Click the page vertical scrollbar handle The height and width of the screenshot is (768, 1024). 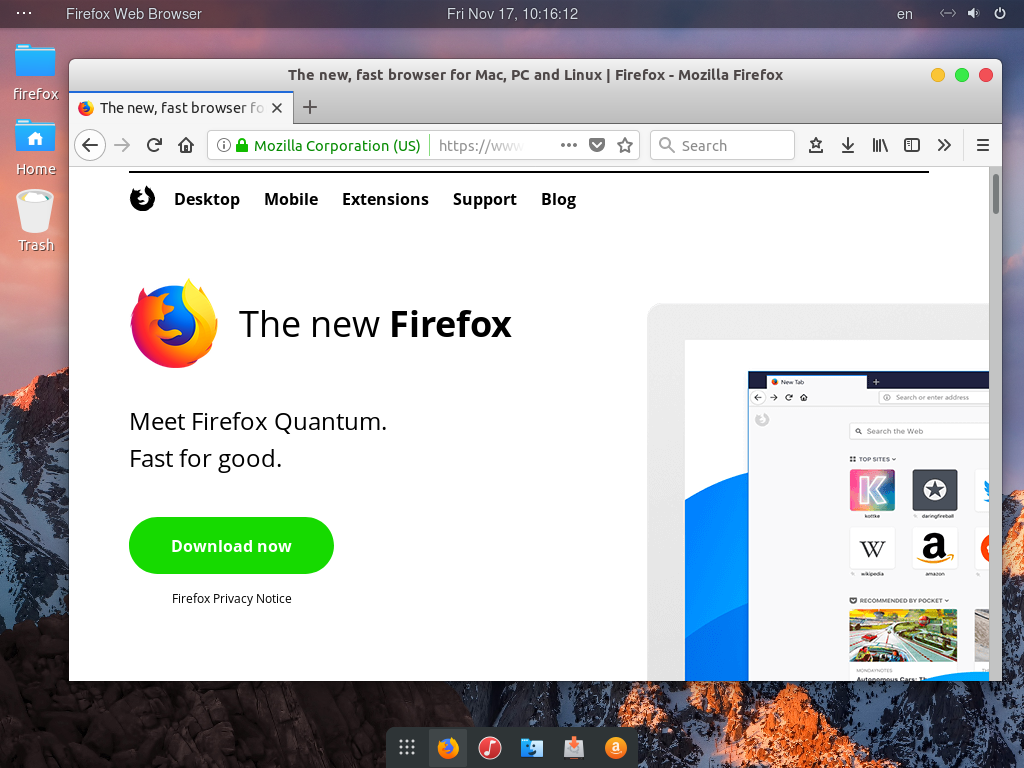click(x=995, y=193)
